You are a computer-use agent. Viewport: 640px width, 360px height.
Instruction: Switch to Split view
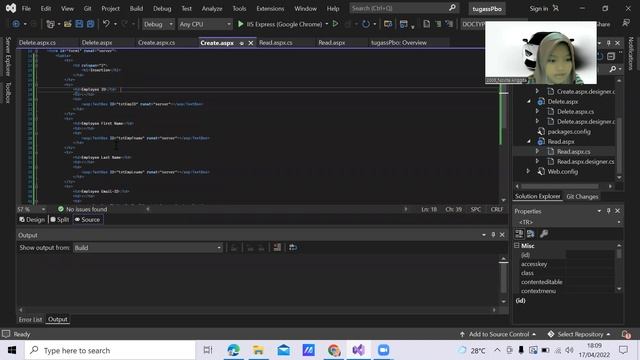60,220
